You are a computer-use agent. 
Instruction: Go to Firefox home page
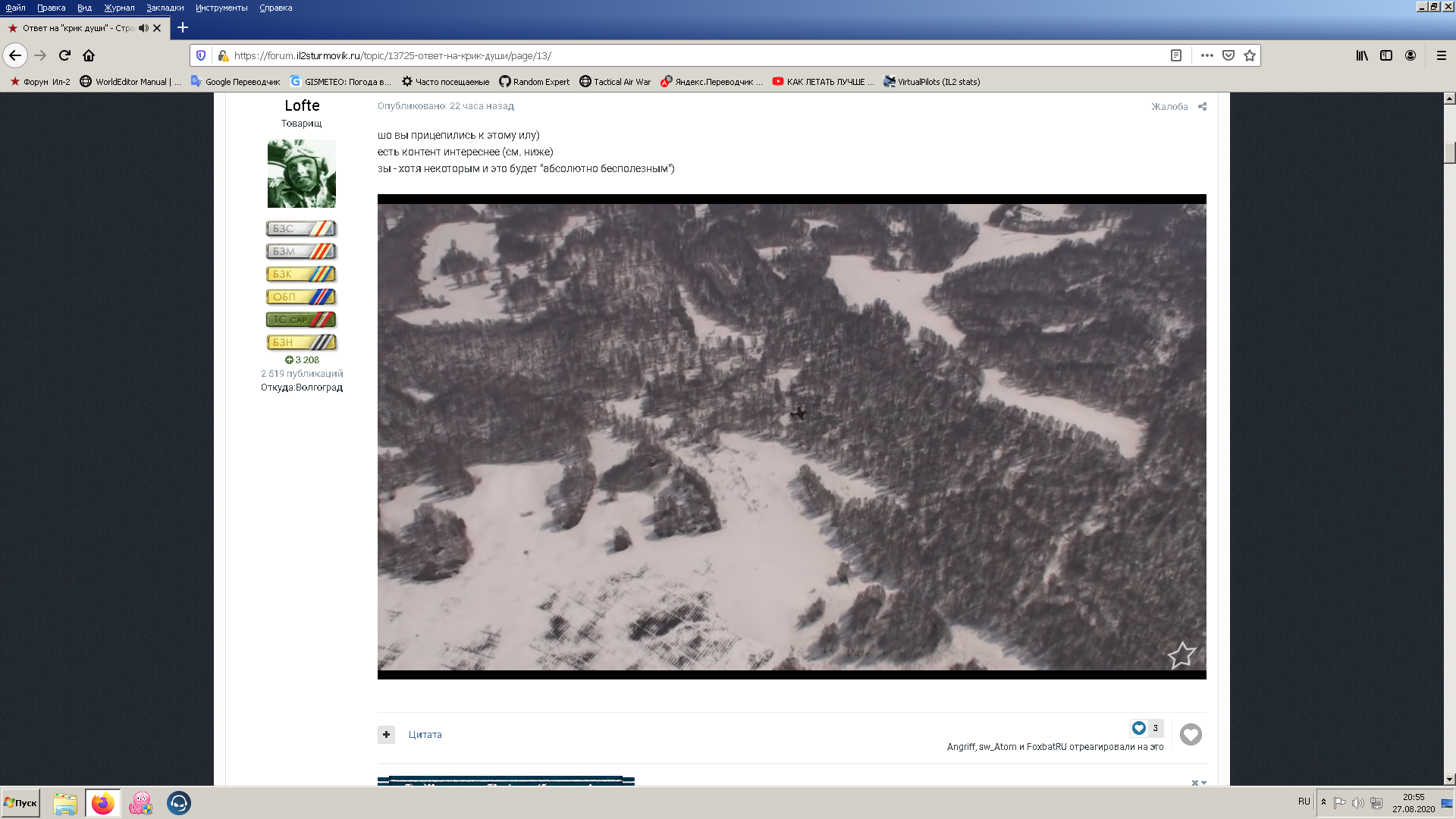point(89,55)
